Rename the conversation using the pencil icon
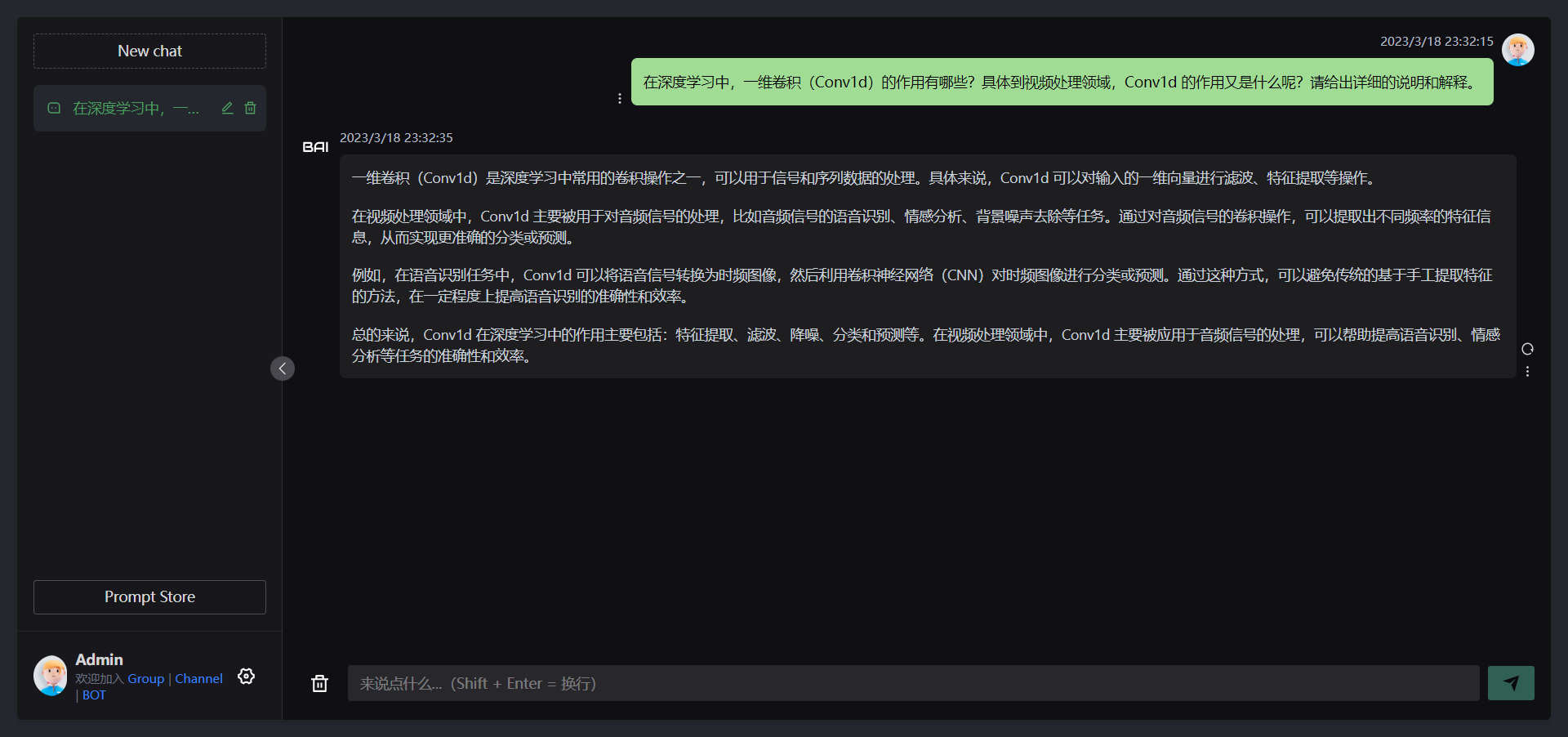Screen dimensions: 1568x737 [227, 107]
